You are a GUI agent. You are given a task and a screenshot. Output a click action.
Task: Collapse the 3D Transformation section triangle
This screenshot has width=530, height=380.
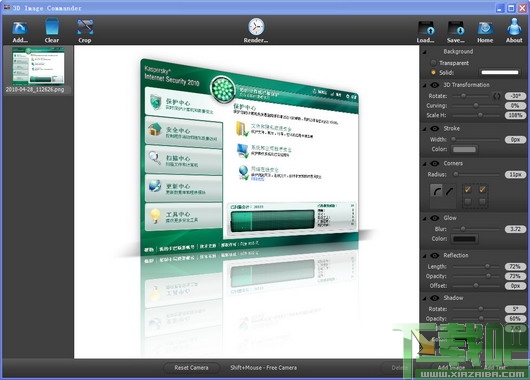(424, 85)
